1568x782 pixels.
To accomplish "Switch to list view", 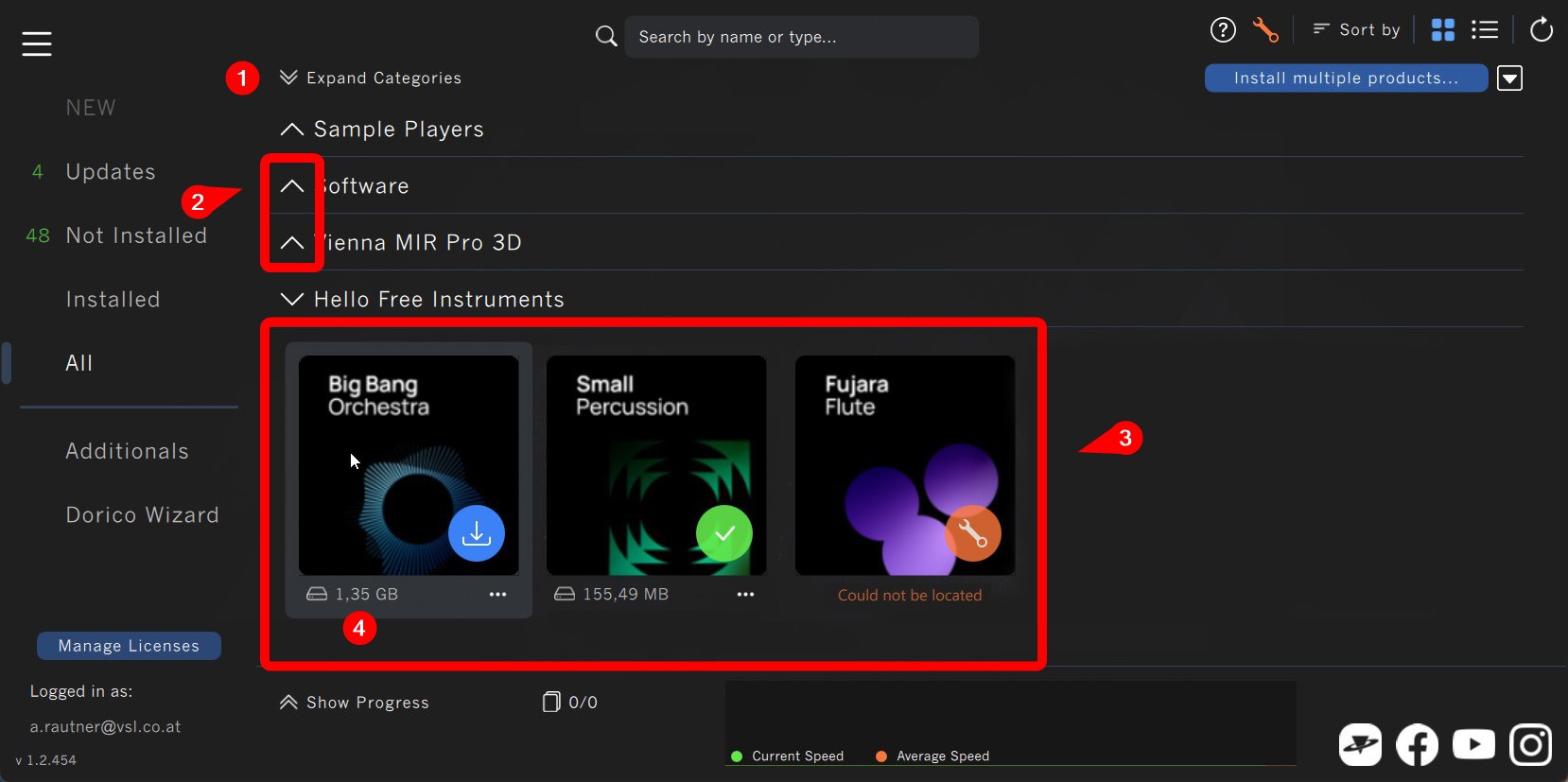I will 1485,30.
